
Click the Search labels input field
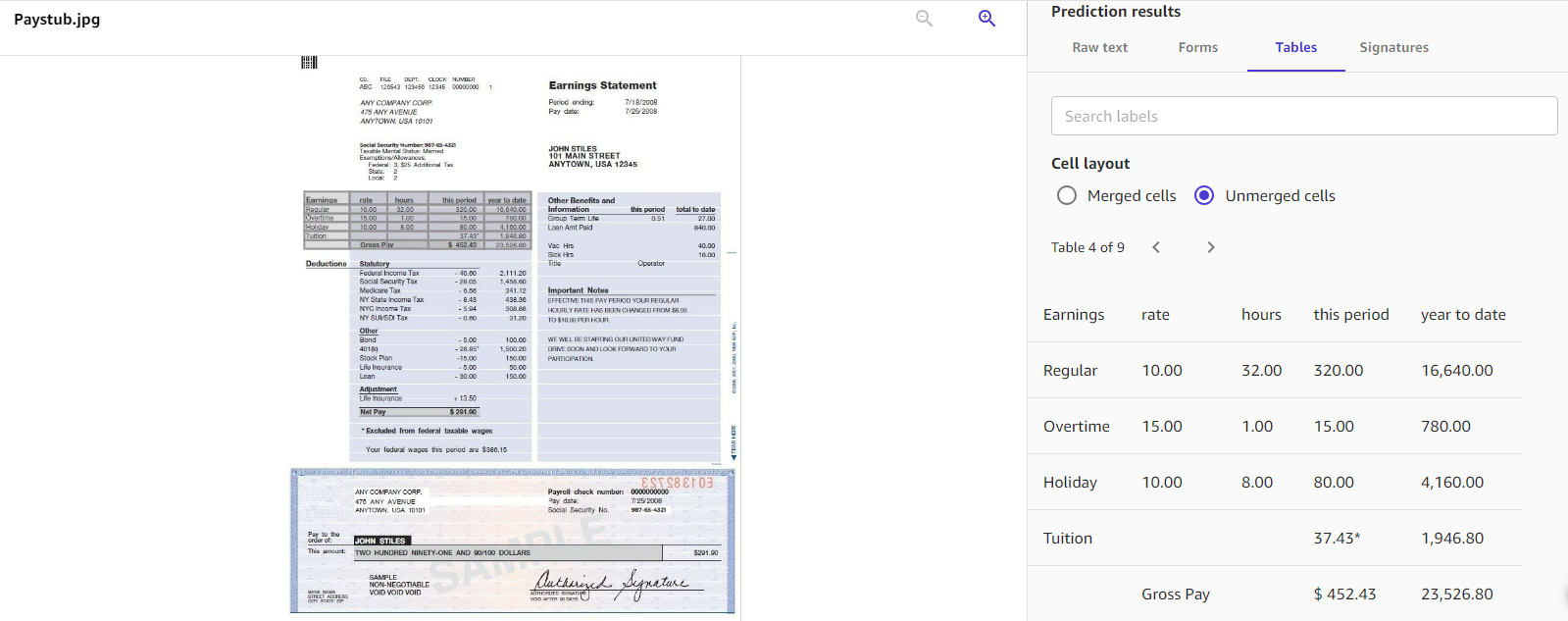pyautogui.click(x=1304, y=116)
